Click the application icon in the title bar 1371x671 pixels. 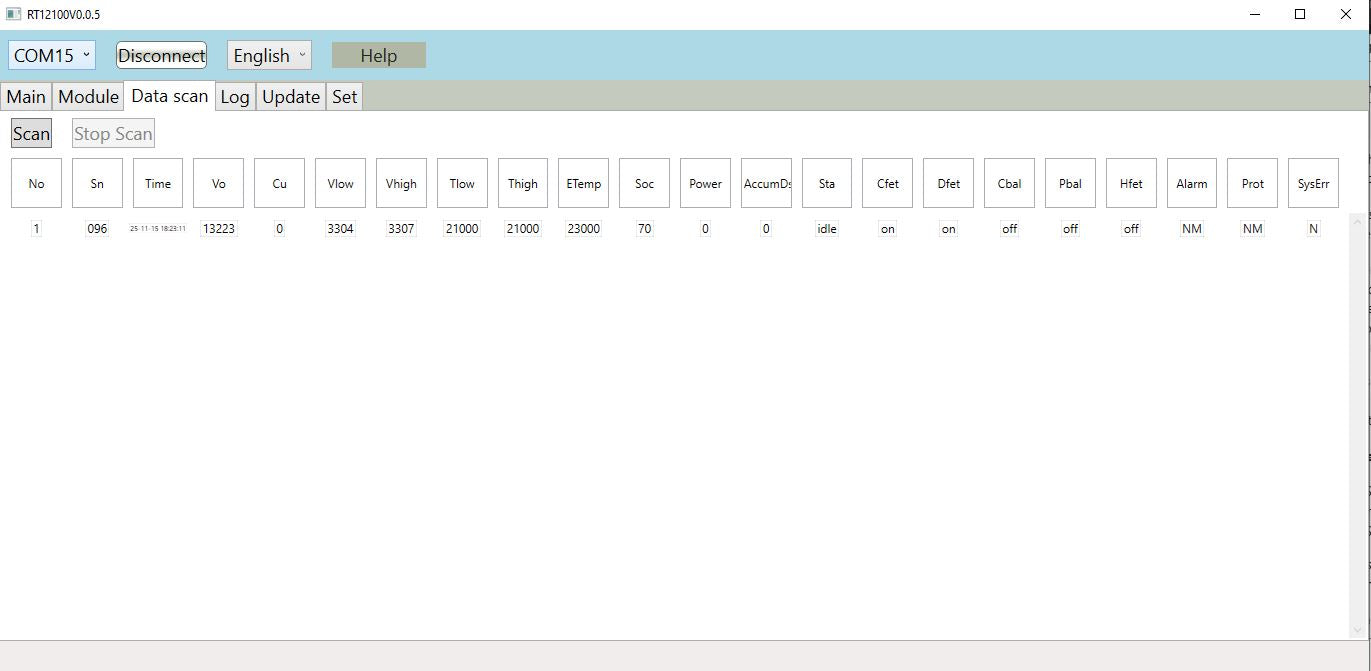[x=13, y=14]
